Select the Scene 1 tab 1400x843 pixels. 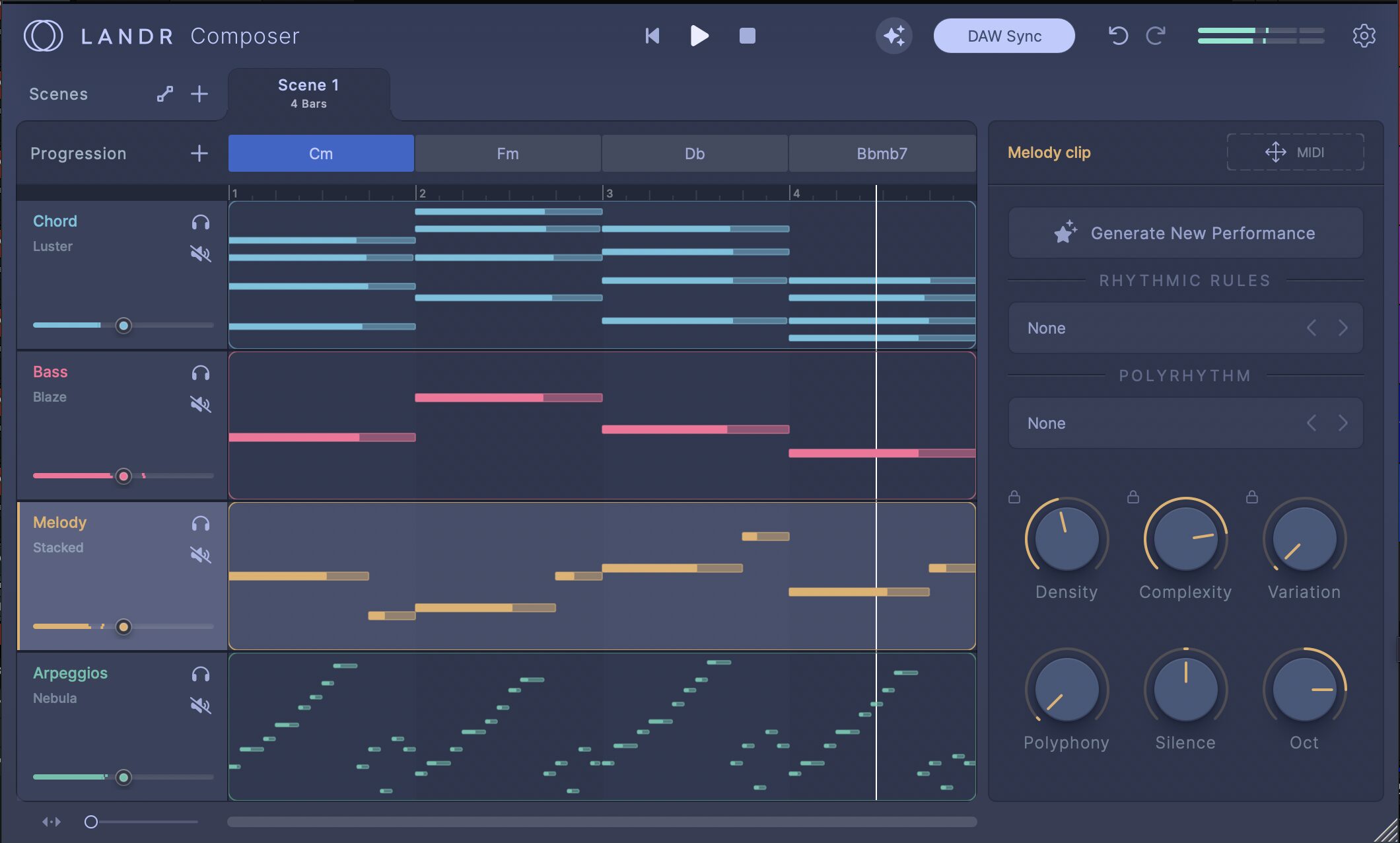pyautogui.click(x=308, y=94)
